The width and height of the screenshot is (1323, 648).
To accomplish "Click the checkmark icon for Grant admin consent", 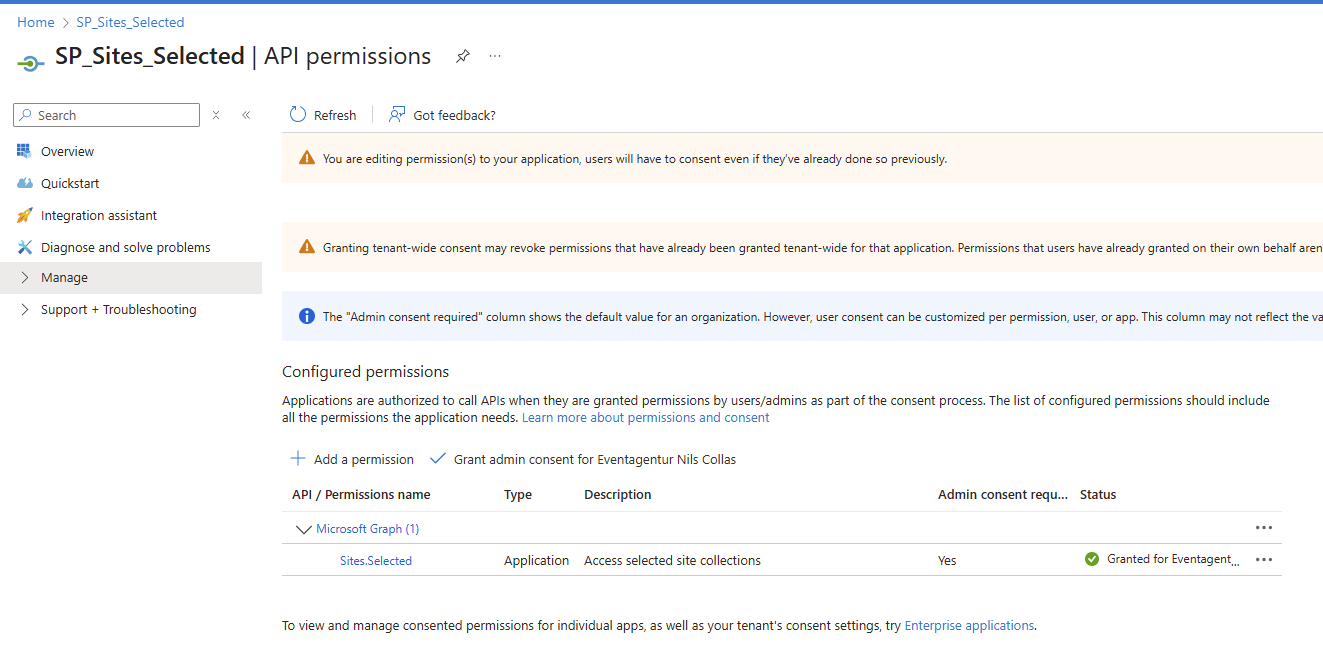I will point(437,459).
